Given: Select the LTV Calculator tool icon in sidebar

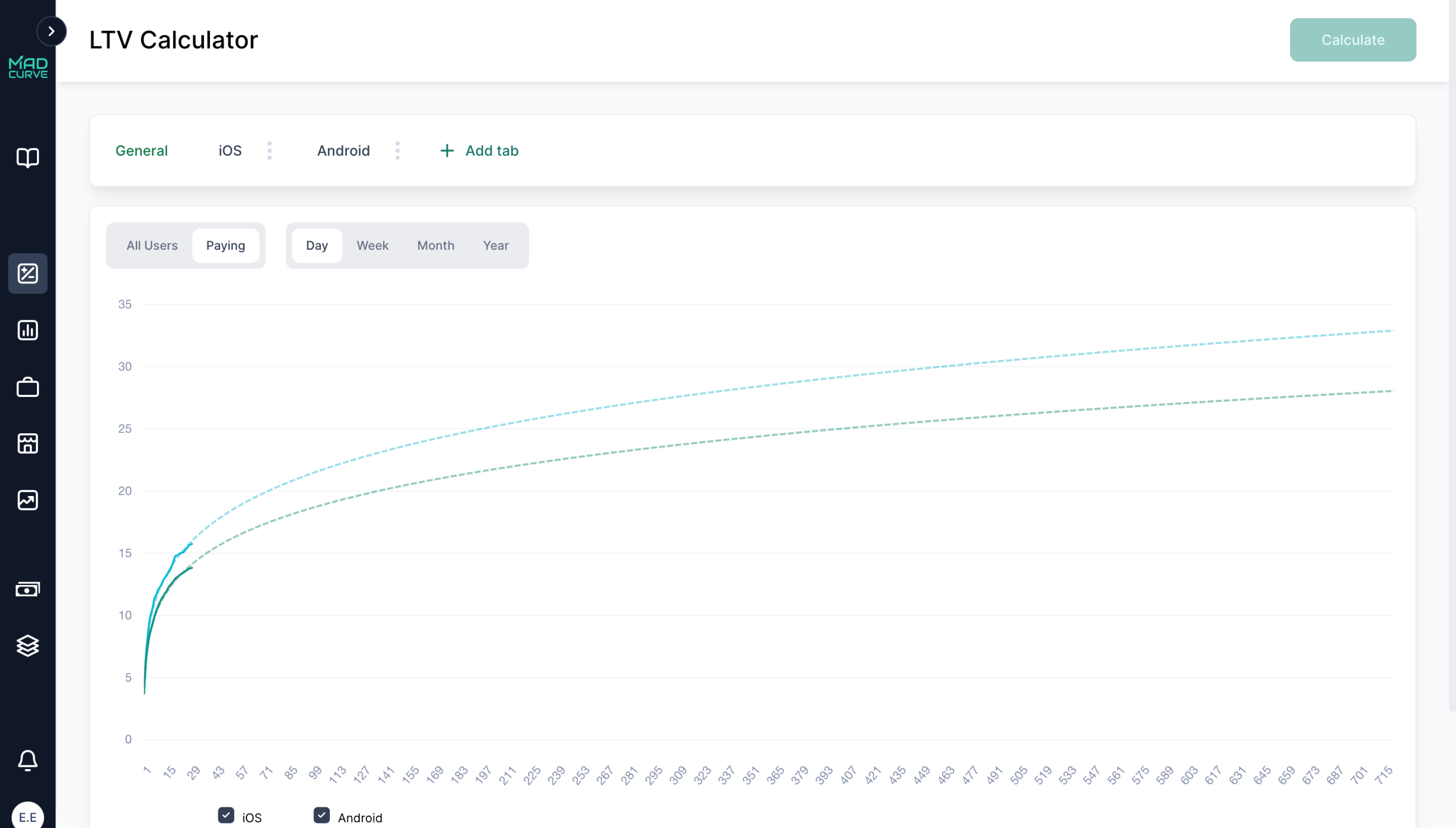Looking at the screenshot, I should coord(27,274).
